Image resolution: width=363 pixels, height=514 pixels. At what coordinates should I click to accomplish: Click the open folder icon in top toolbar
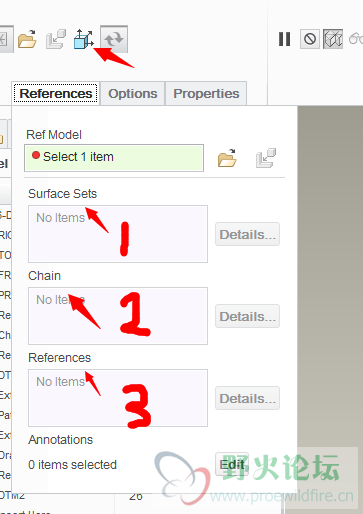point(27,39)
